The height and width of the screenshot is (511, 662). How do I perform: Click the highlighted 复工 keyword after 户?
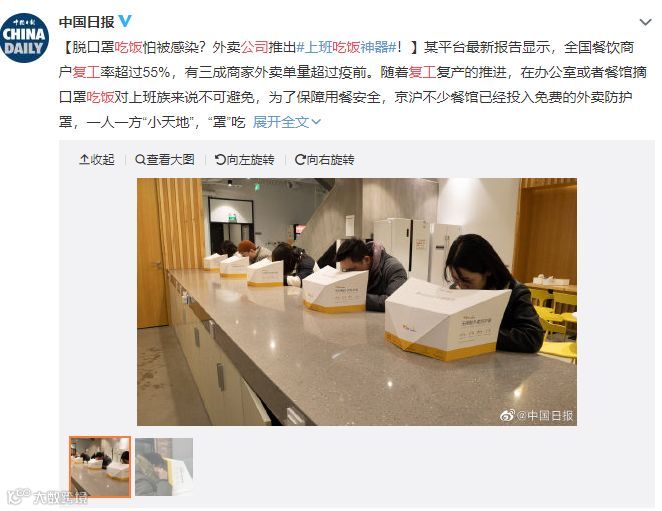(86, 72)
